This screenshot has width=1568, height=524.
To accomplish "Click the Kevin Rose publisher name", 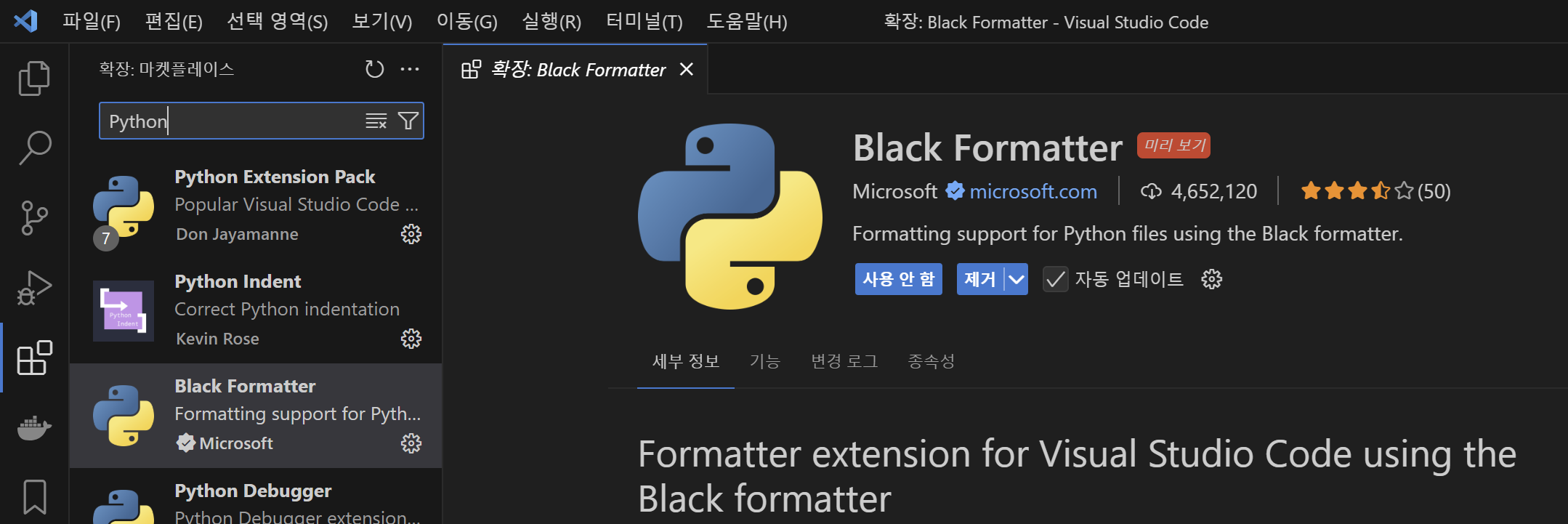I will click(x=217, y=339).
